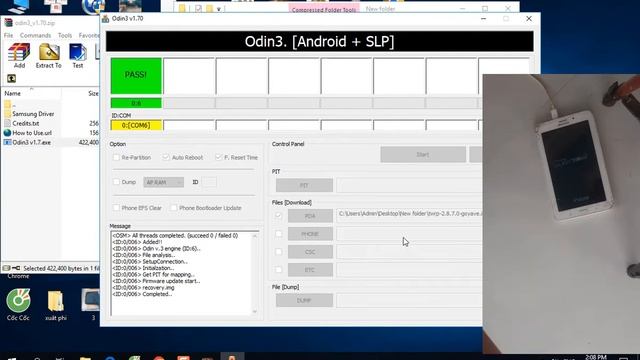Image resolution: width=640 pixels, height=360 pixels.
Task: Click the DUMP button
Action: 304,300
